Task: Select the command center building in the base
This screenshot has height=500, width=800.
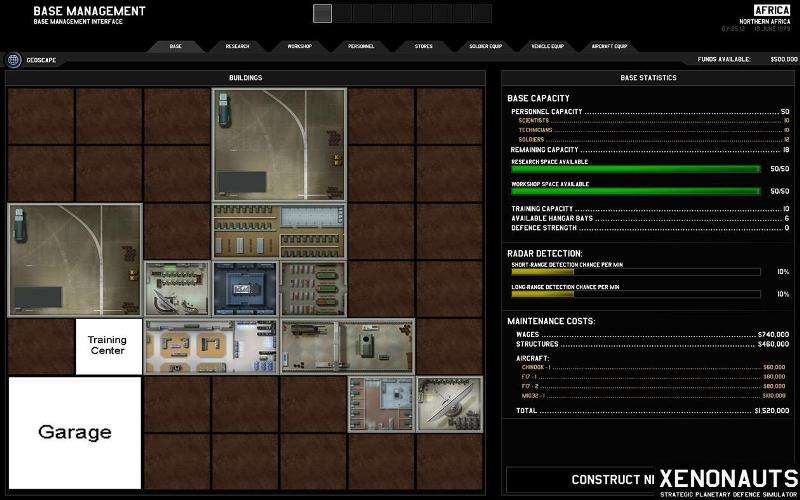Action: pos(245,289)
